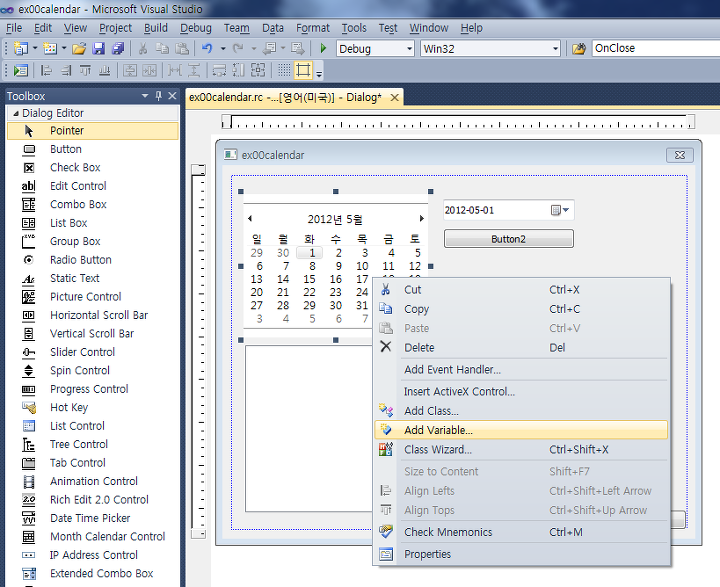Open the Win32 platform dropdown

[555, 49]
